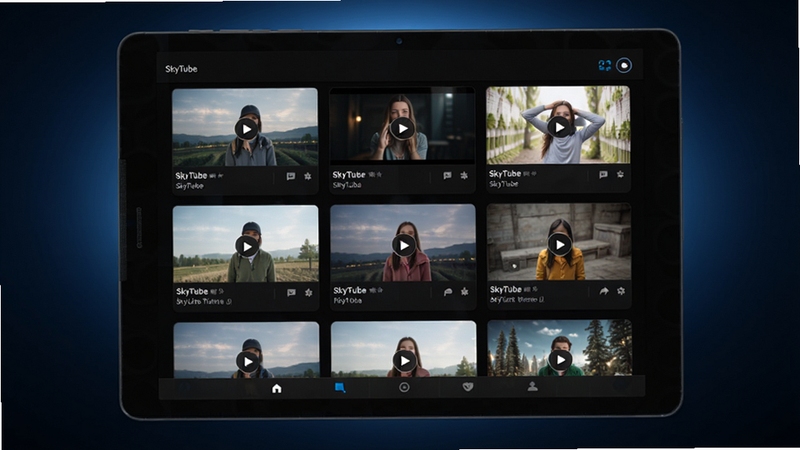Star the hands-on-head woman's video

pos(620,174)
